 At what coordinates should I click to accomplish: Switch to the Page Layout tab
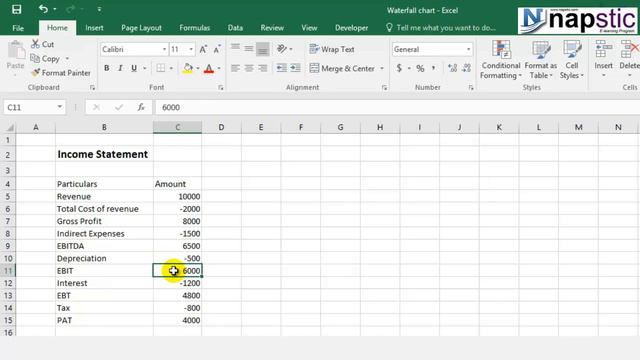(x=141, y=28)
